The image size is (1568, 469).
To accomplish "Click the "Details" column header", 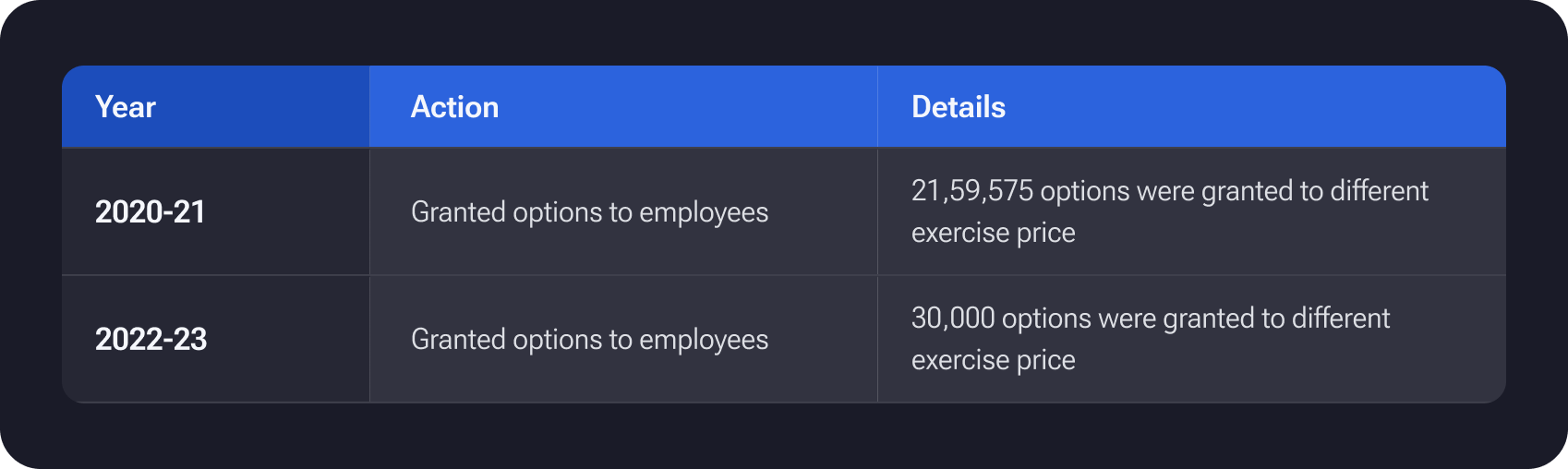I will pyautogui.click(x=958, y=107).
